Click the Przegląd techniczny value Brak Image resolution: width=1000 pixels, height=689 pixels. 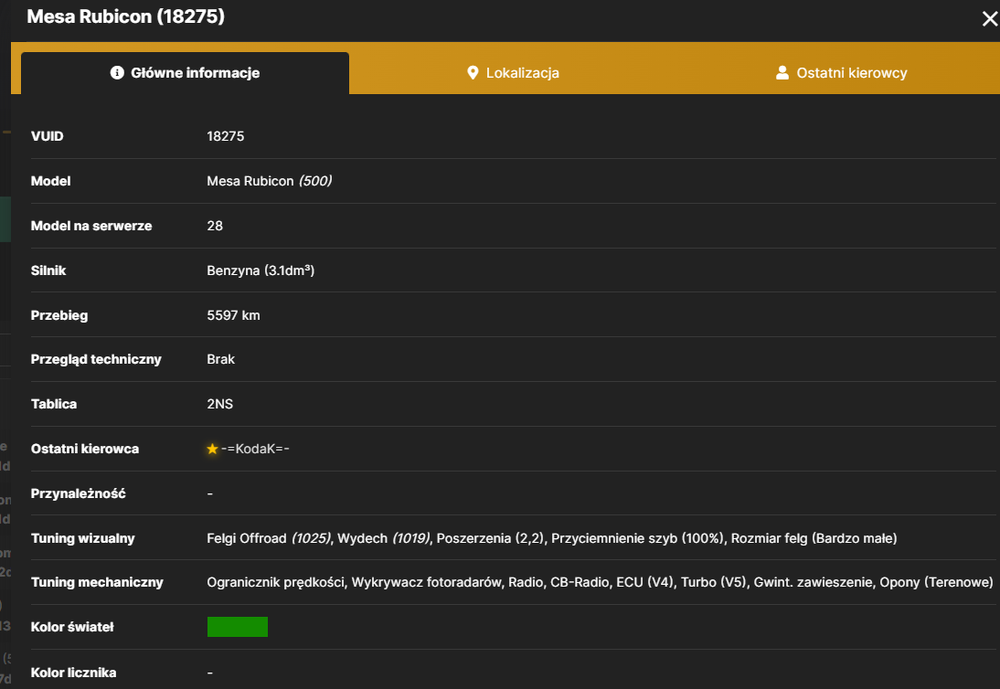(x=221, y=359)
